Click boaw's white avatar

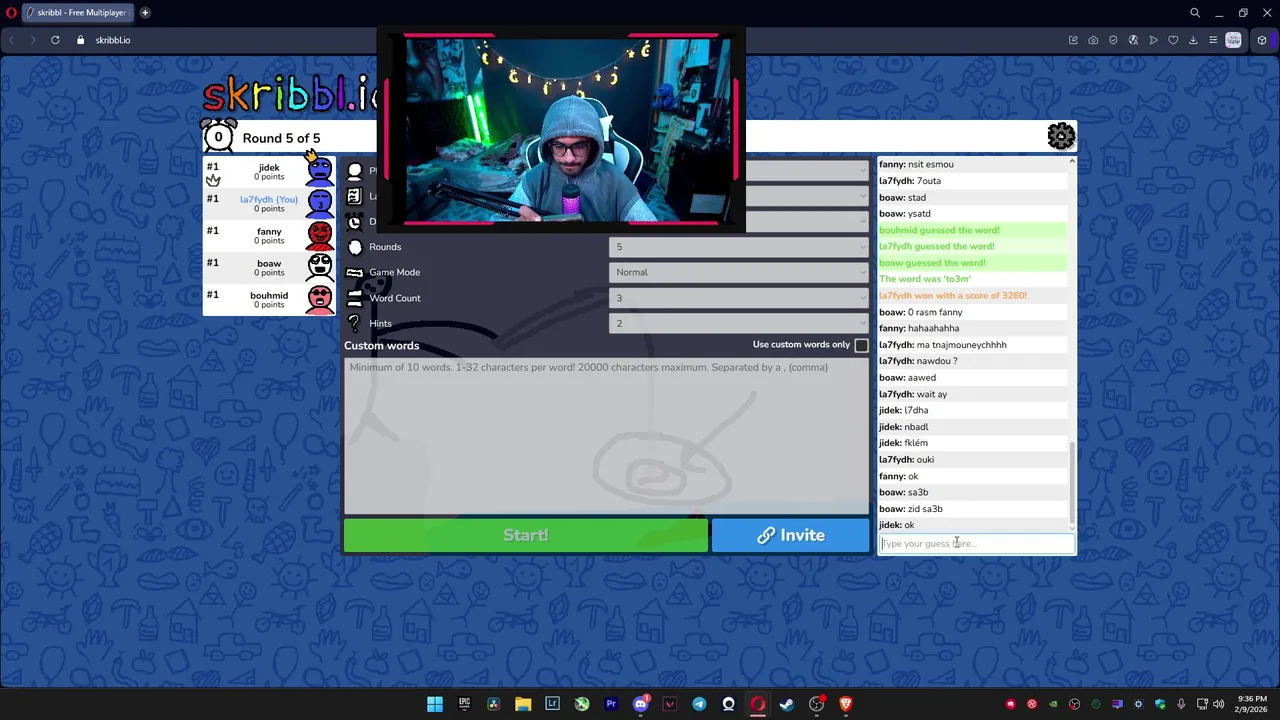click(x=320, y=267)
